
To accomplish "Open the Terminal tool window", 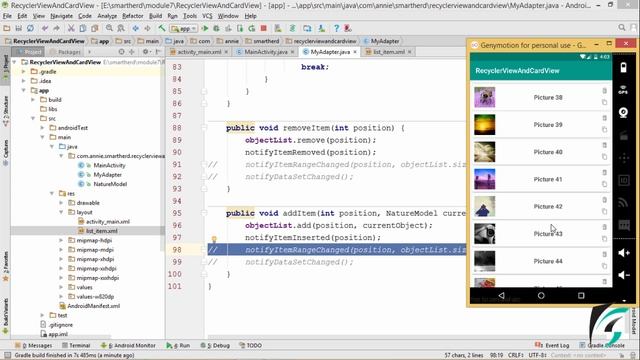I will [76, 345].
